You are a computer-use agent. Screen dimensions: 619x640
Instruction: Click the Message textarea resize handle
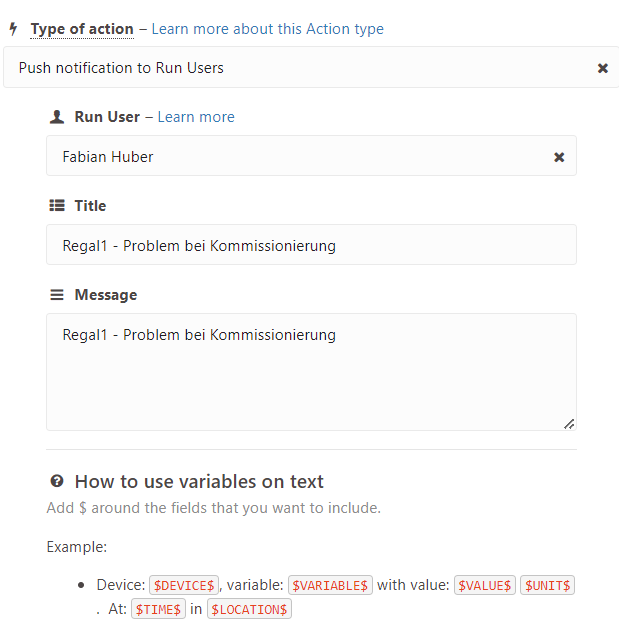click(569, 423)
